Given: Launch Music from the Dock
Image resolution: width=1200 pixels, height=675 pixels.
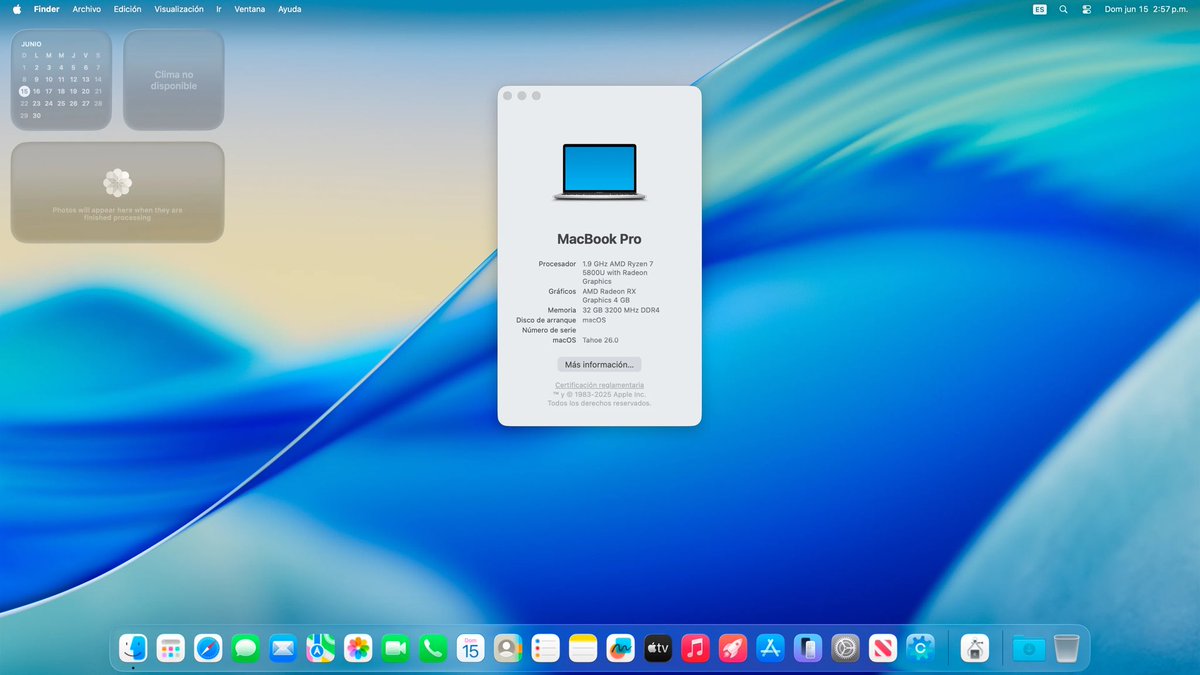Looking at the screenshot, I should (696, 648).
